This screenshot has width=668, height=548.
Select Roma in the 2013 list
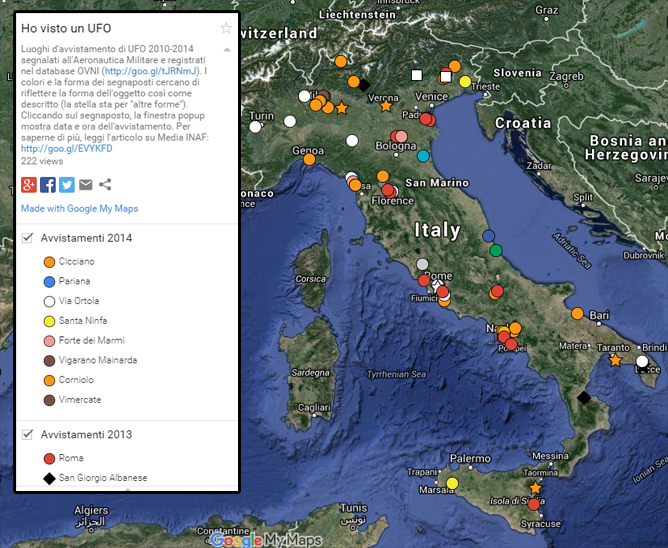tap(71, 458)
